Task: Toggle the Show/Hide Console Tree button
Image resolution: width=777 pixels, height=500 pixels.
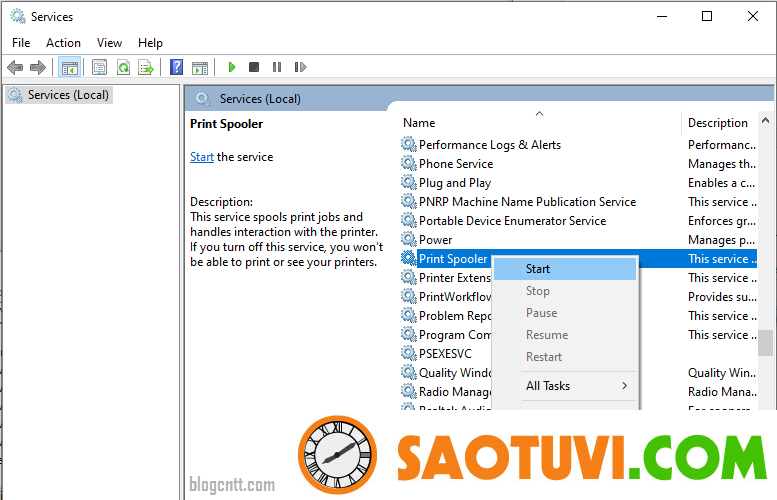Action: pos(69,67)
